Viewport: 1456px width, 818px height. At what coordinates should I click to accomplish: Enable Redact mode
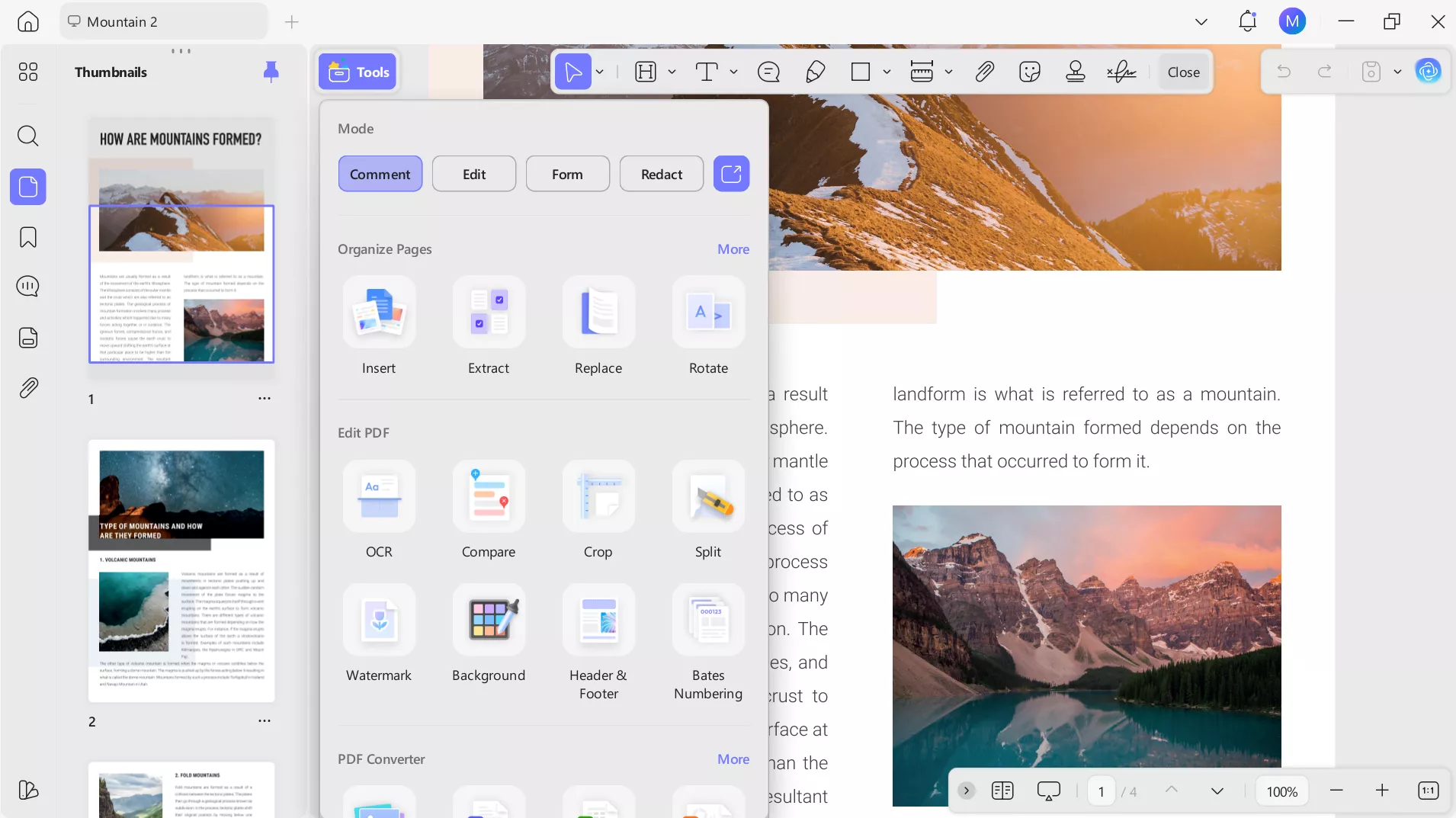pyautogui.click(x=662, y=174)
